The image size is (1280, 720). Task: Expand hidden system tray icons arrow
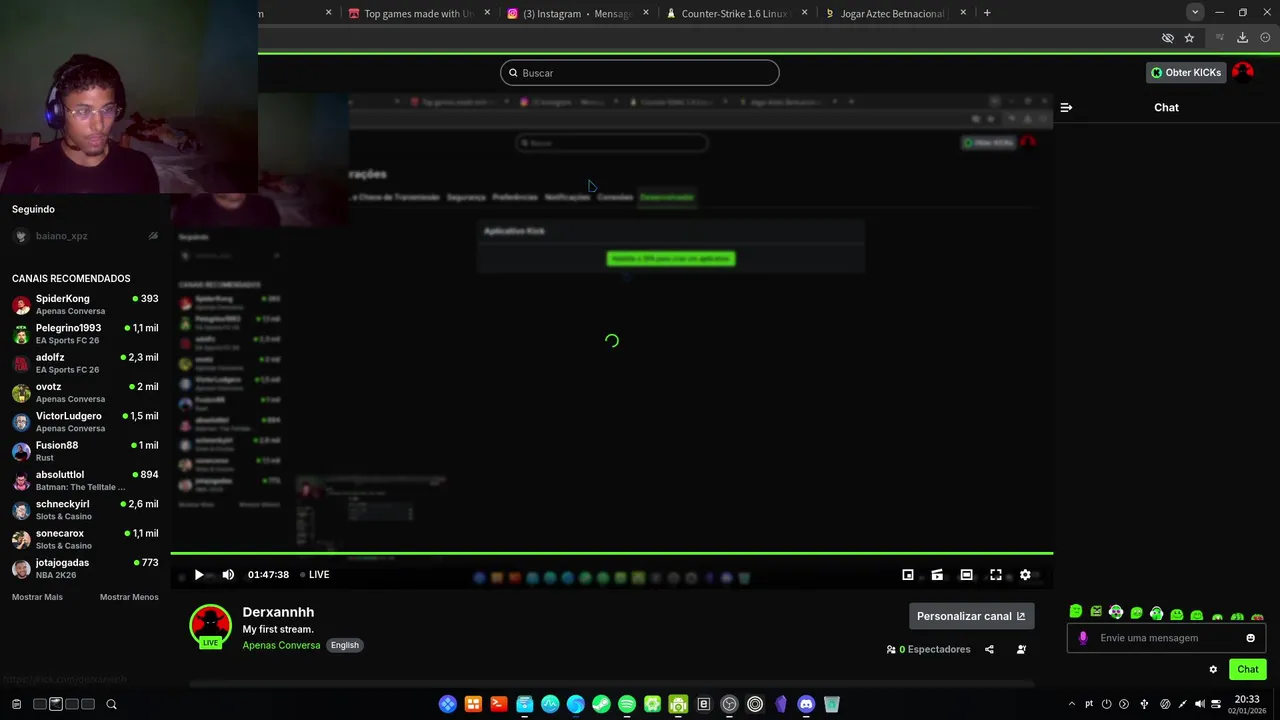(x=1071, y=704)
